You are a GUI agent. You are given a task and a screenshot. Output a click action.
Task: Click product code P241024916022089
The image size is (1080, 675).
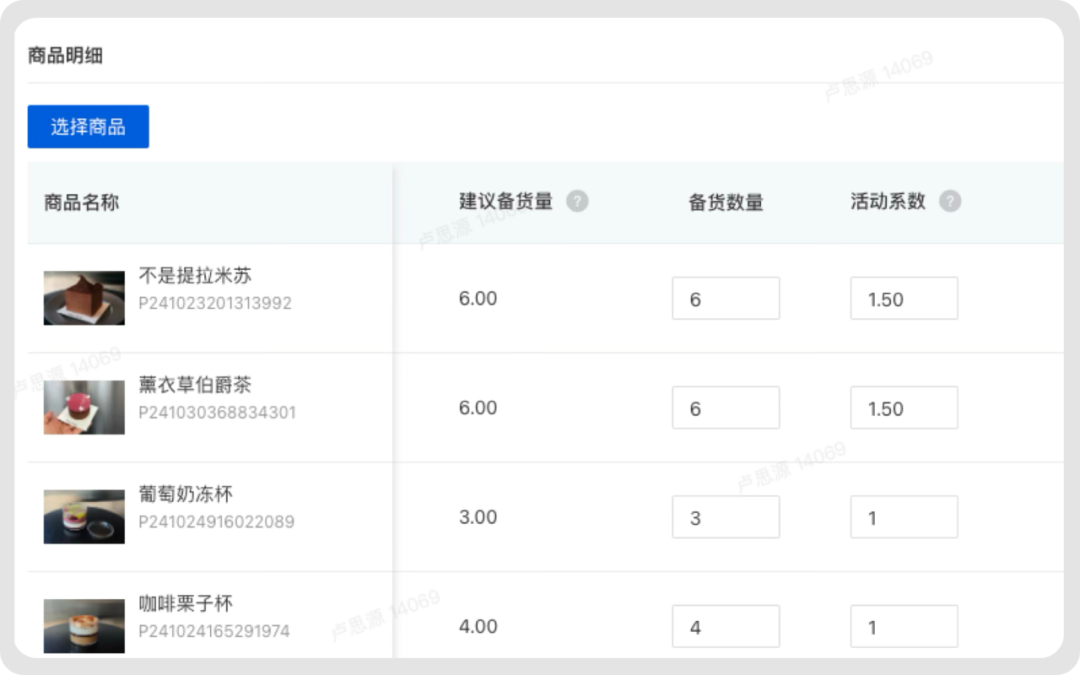tap(216, 522)
